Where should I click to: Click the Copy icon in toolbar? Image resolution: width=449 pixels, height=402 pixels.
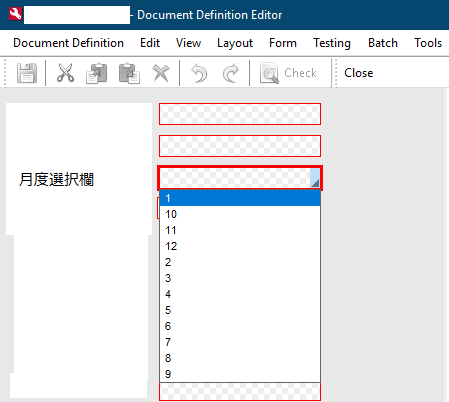[x=96, y=73]
